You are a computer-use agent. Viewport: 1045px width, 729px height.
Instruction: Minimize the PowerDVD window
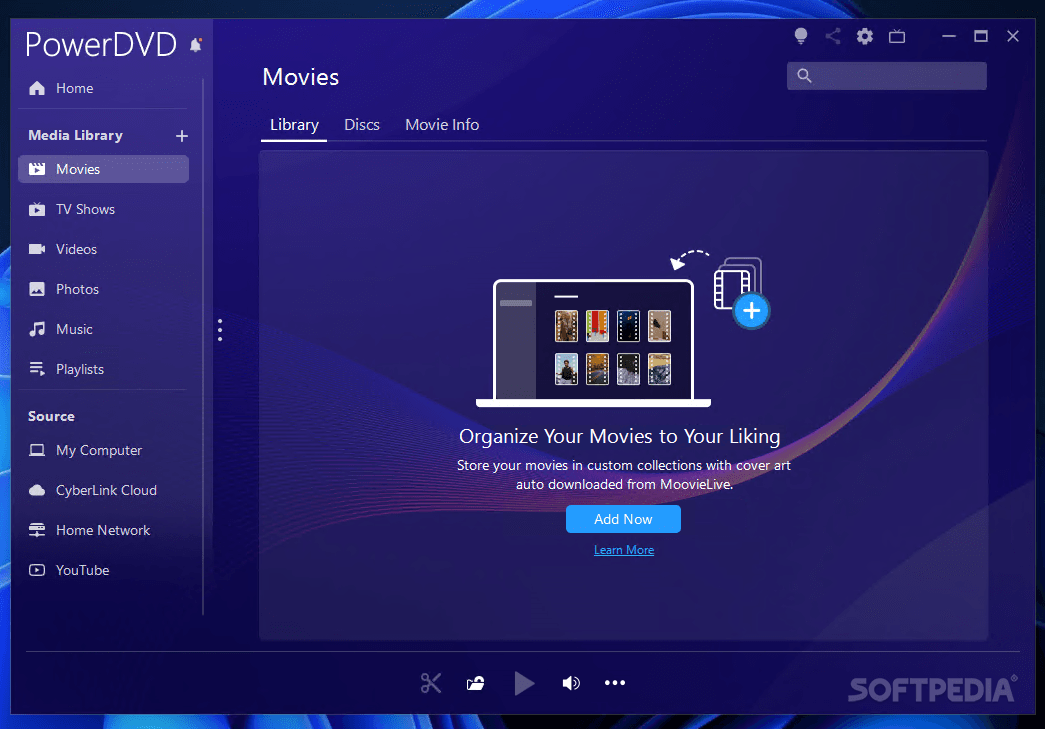click(949, 36)
